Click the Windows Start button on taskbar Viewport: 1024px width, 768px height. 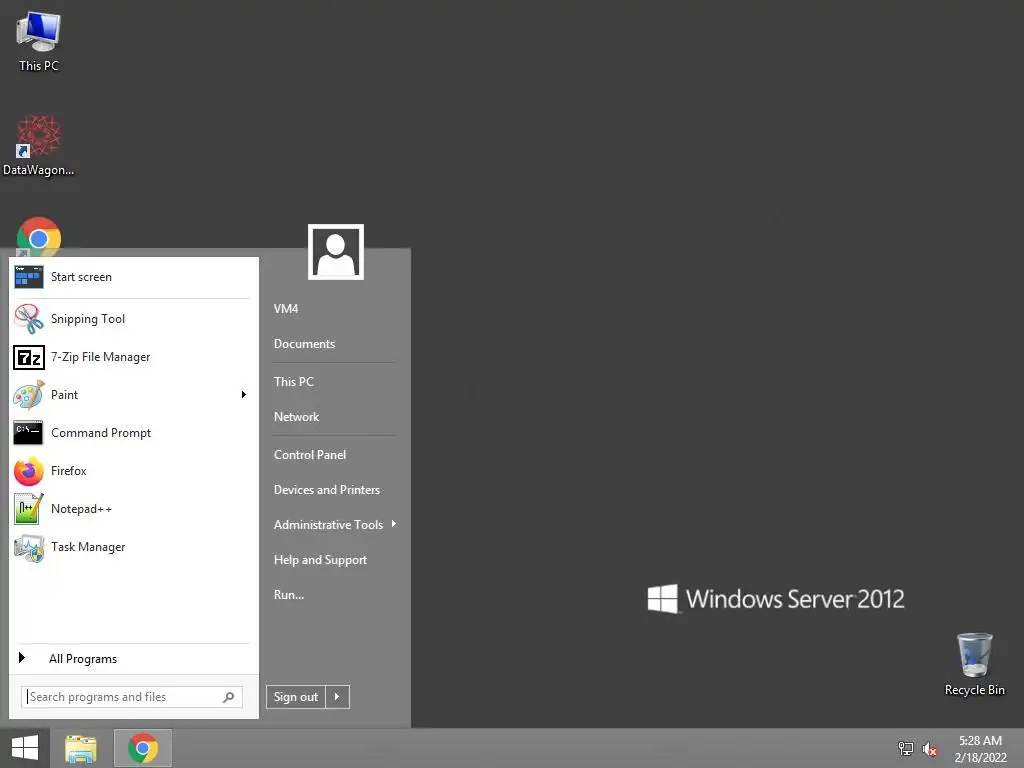click(25, 748)
